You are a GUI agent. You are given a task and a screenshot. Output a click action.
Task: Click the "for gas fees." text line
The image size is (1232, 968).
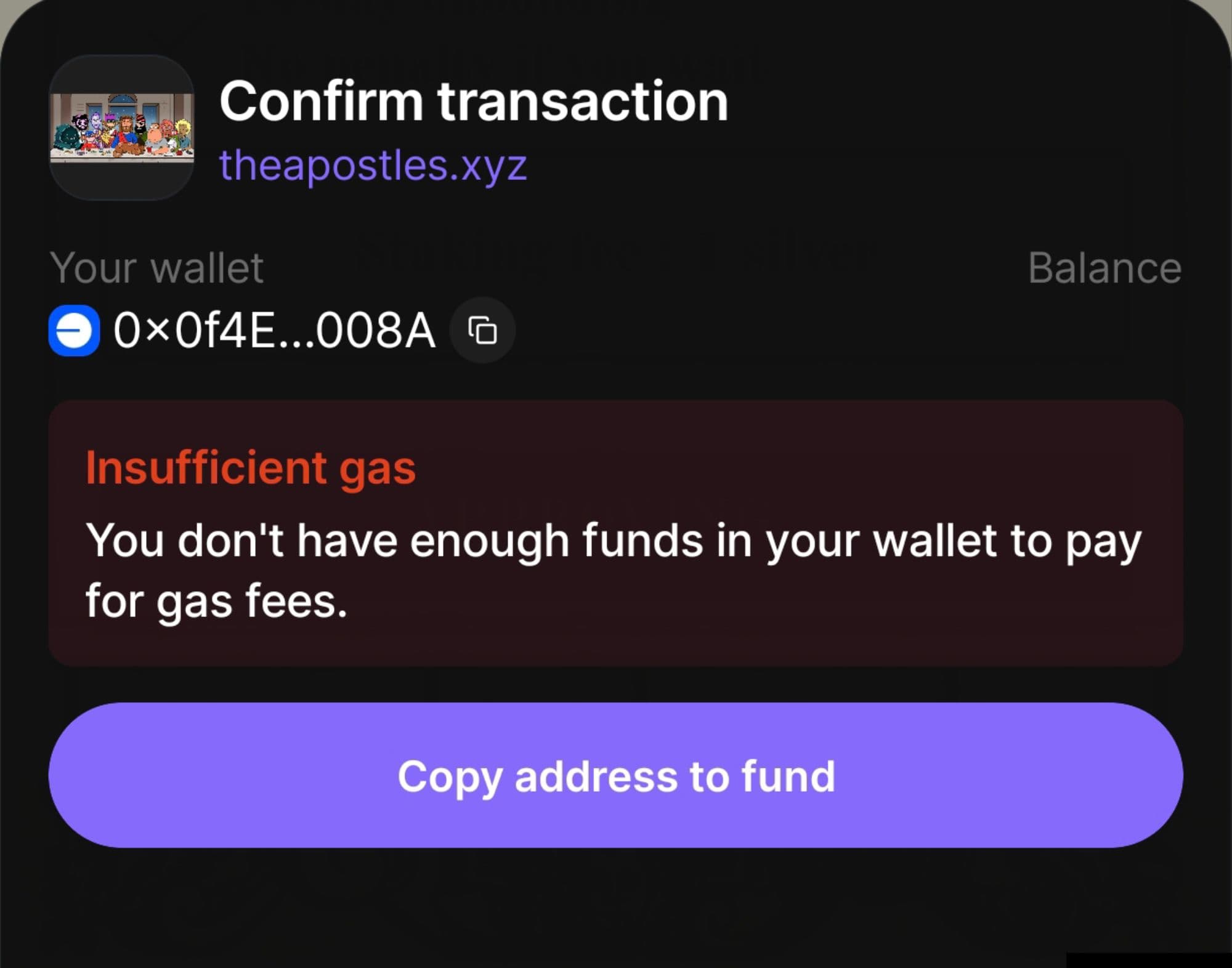(x=216, y=601)
